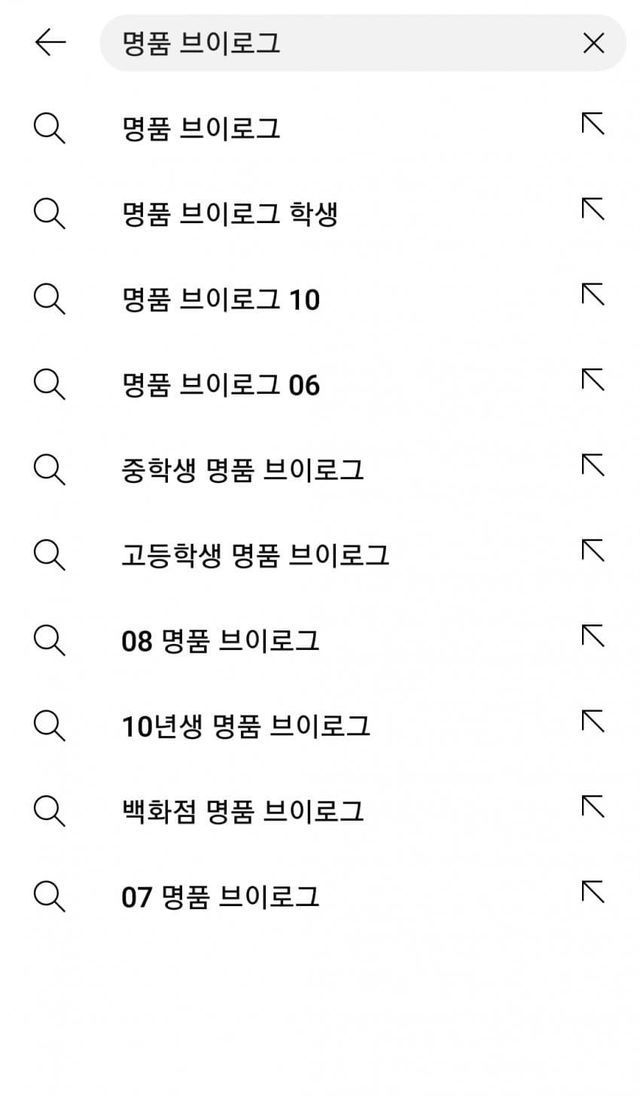640x1096 pixels.
Task: Choose suggestion '명품 브이로그 06'
Action: coord(220,385)
